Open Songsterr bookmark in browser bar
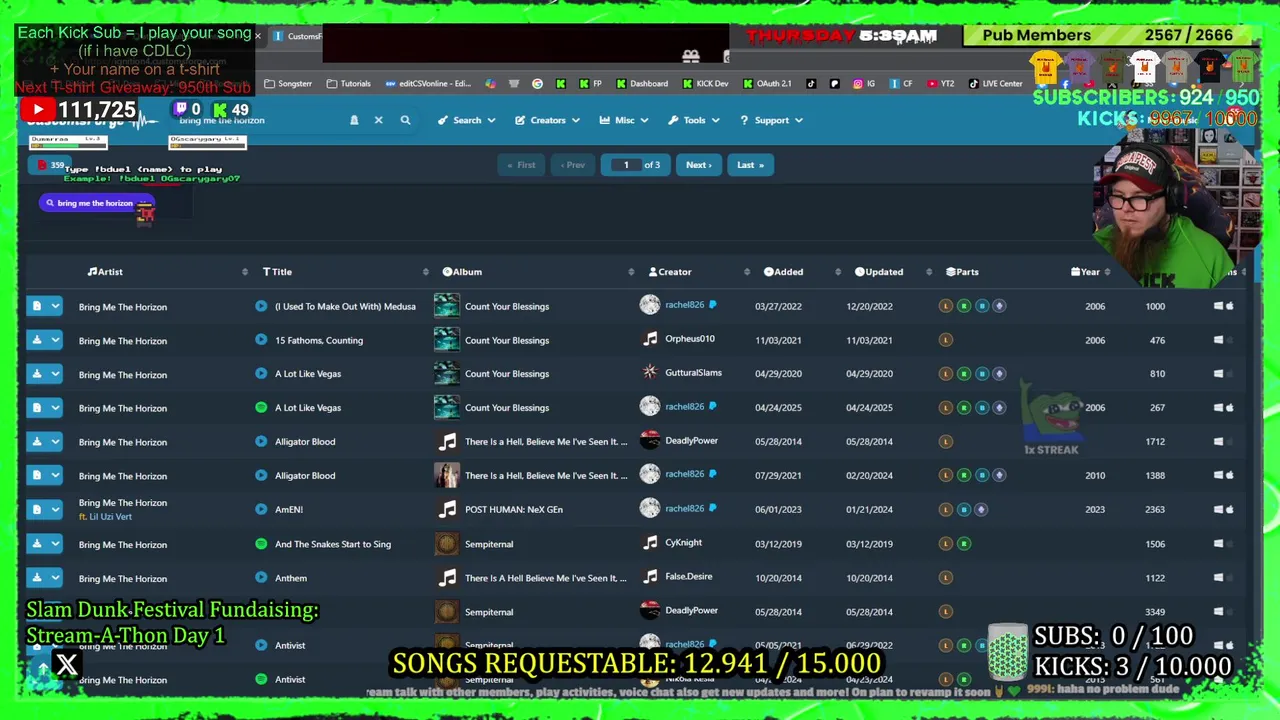This screenshot has width=1280, height=720. click(288, 84)
